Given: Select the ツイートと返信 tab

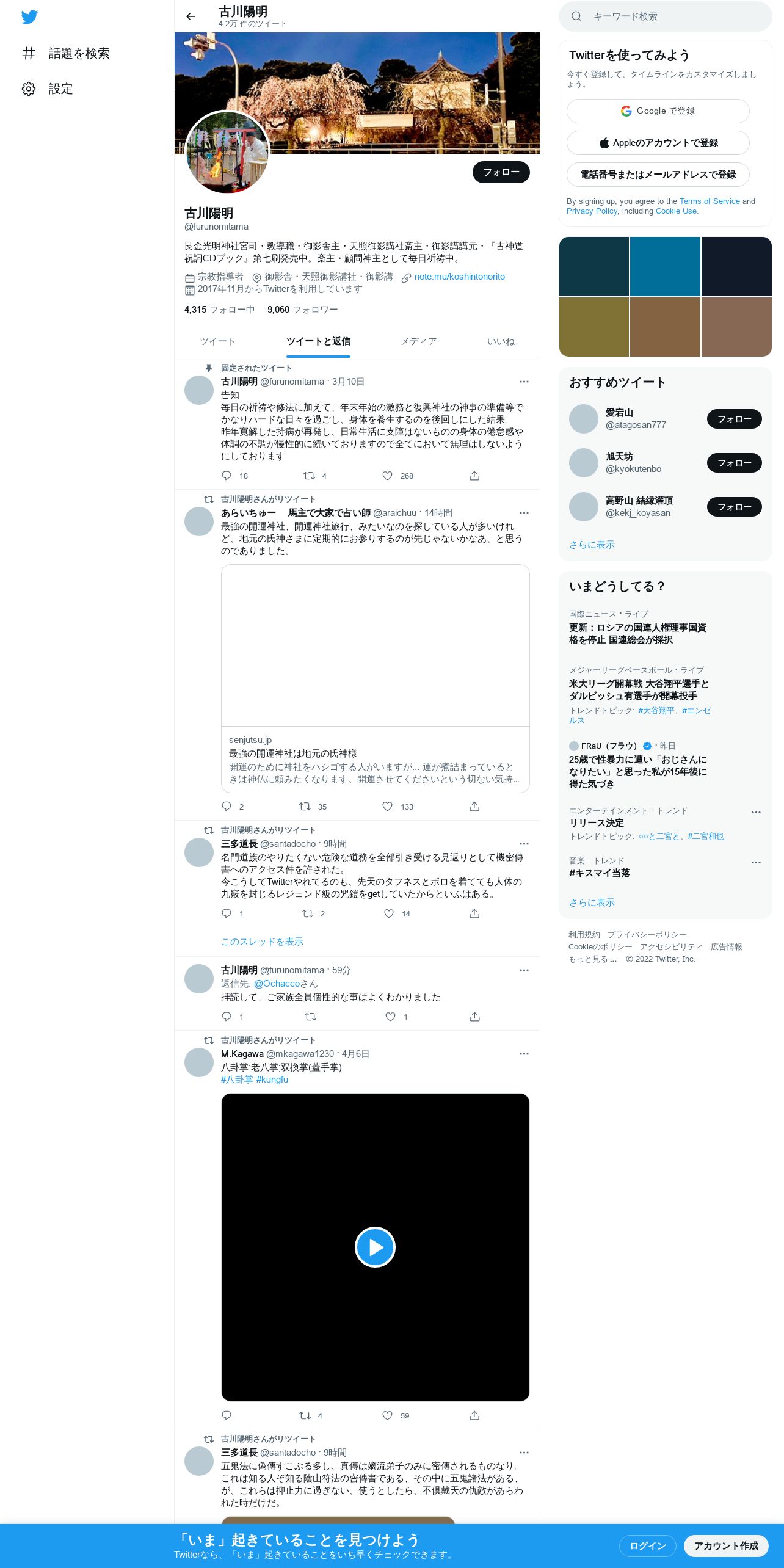Looking at the screenshot, I should pos(318,341).
